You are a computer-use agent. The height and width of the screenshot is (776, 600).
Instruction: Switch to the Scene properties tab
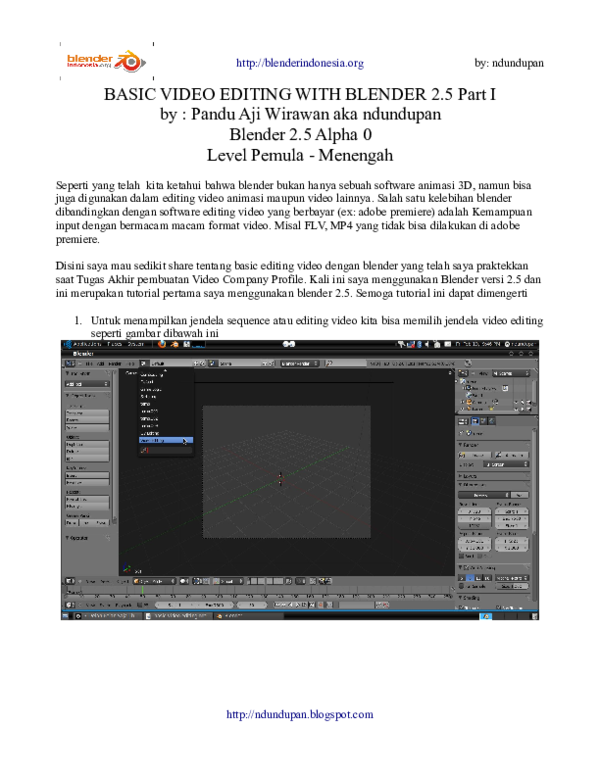pos(483,421)
